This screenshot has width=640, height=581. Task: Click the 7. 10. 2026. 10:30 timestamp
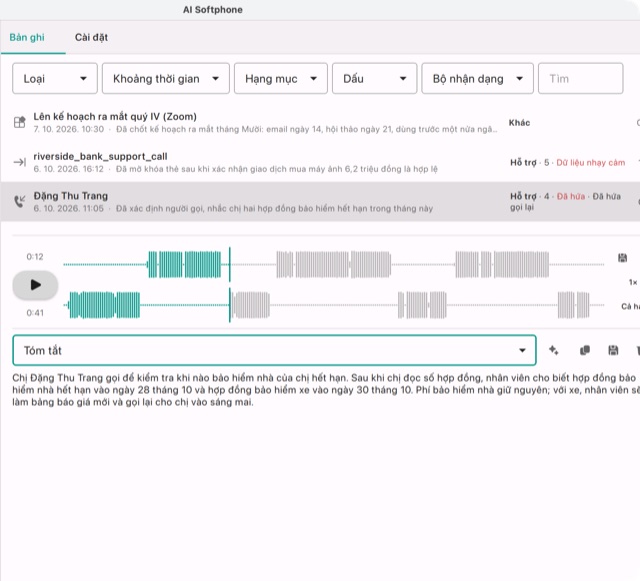[x=69, y=129]
